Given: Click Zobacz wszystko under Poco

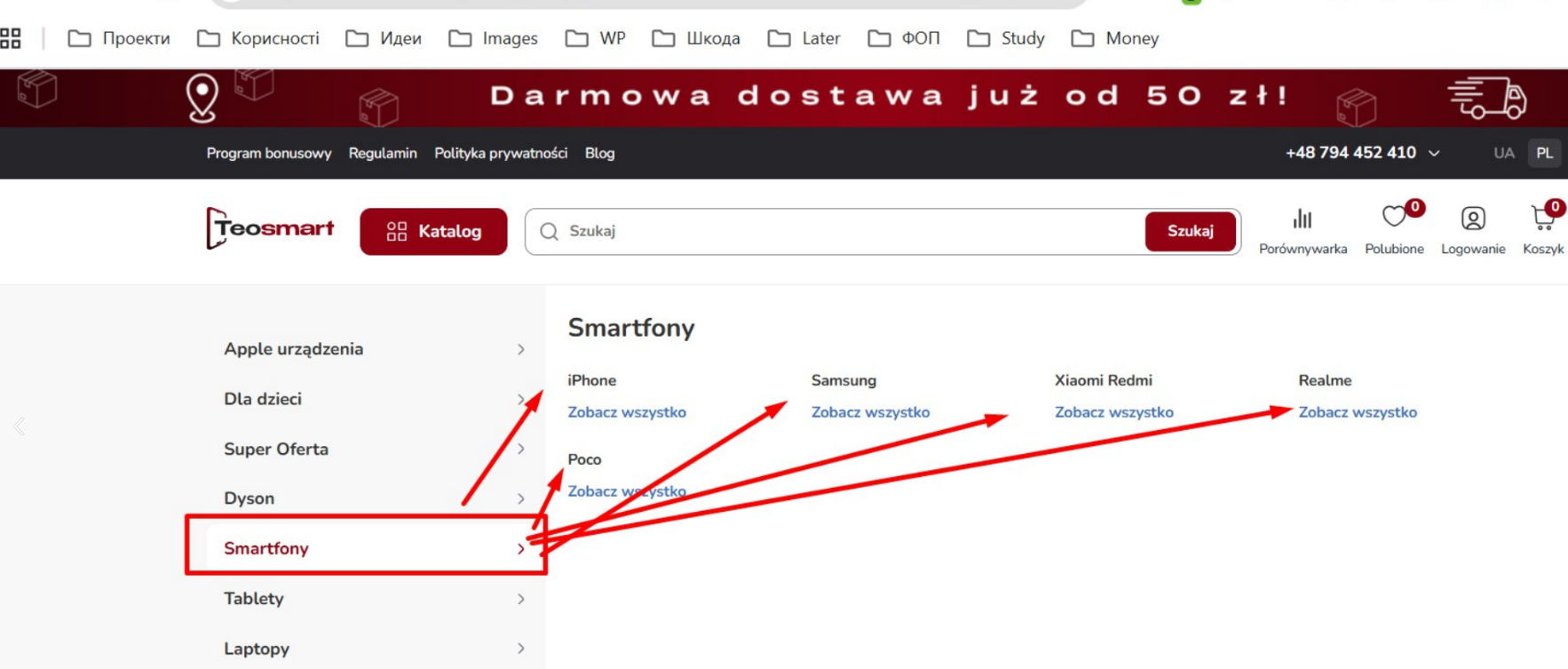Looking at the screenshot, I should pos(627,491).
